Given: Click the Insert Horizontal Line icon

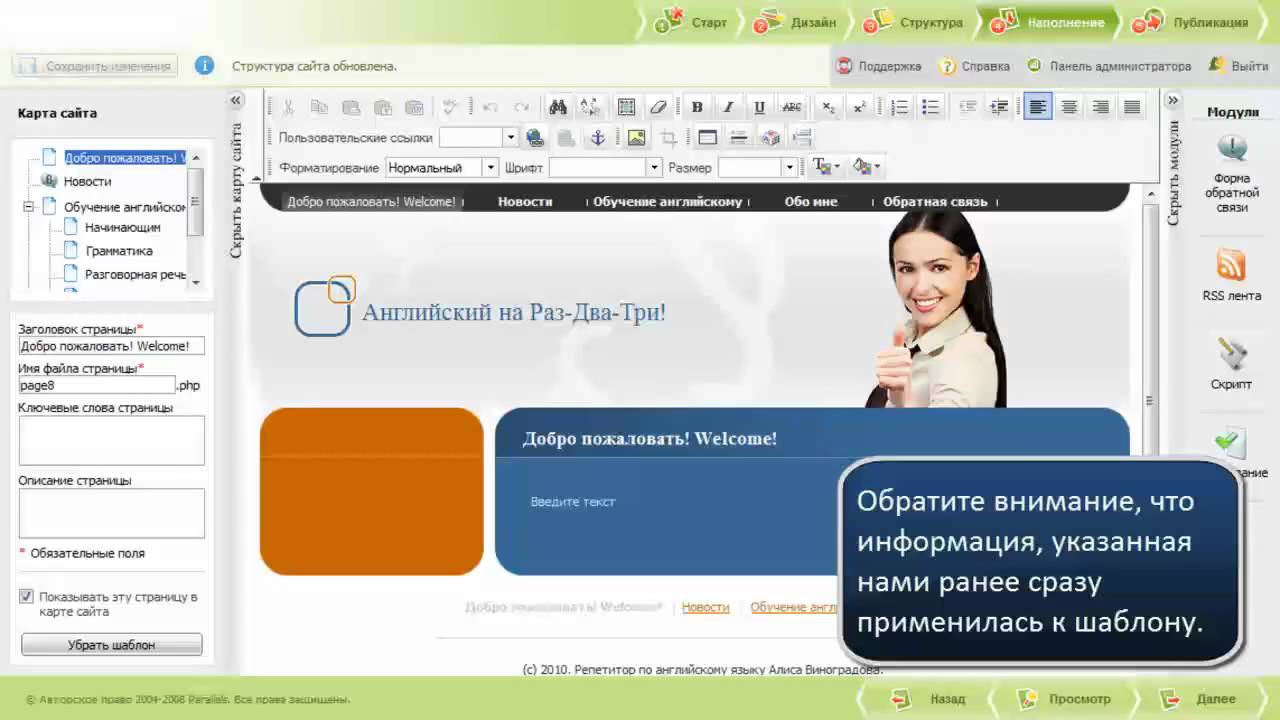Looking at the screenshot, I should (x=738, y=138).
